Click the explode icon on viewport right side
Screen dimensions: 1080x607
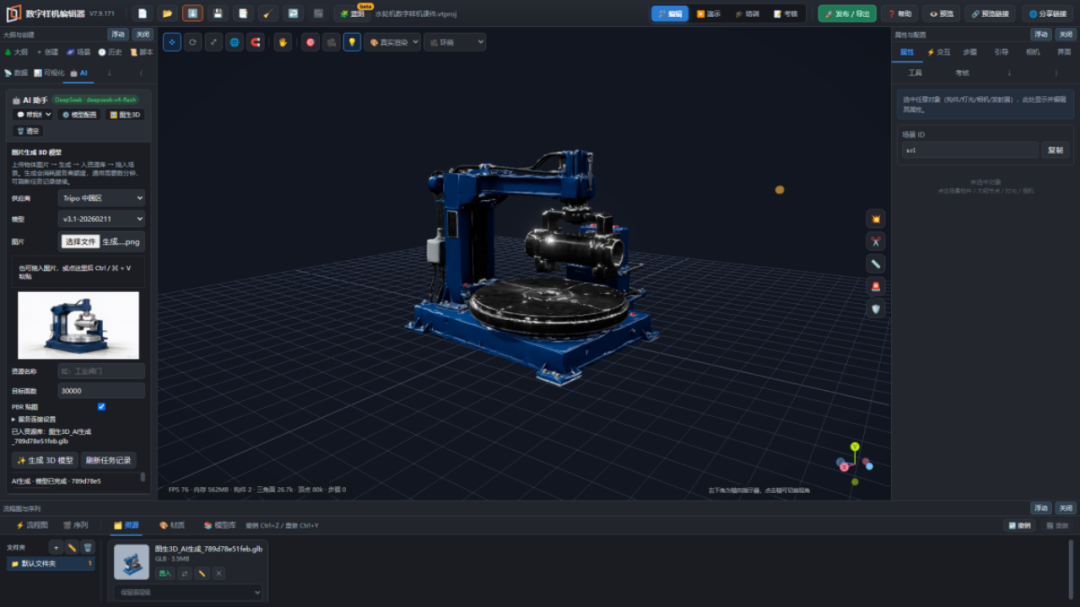pos(875,219)
